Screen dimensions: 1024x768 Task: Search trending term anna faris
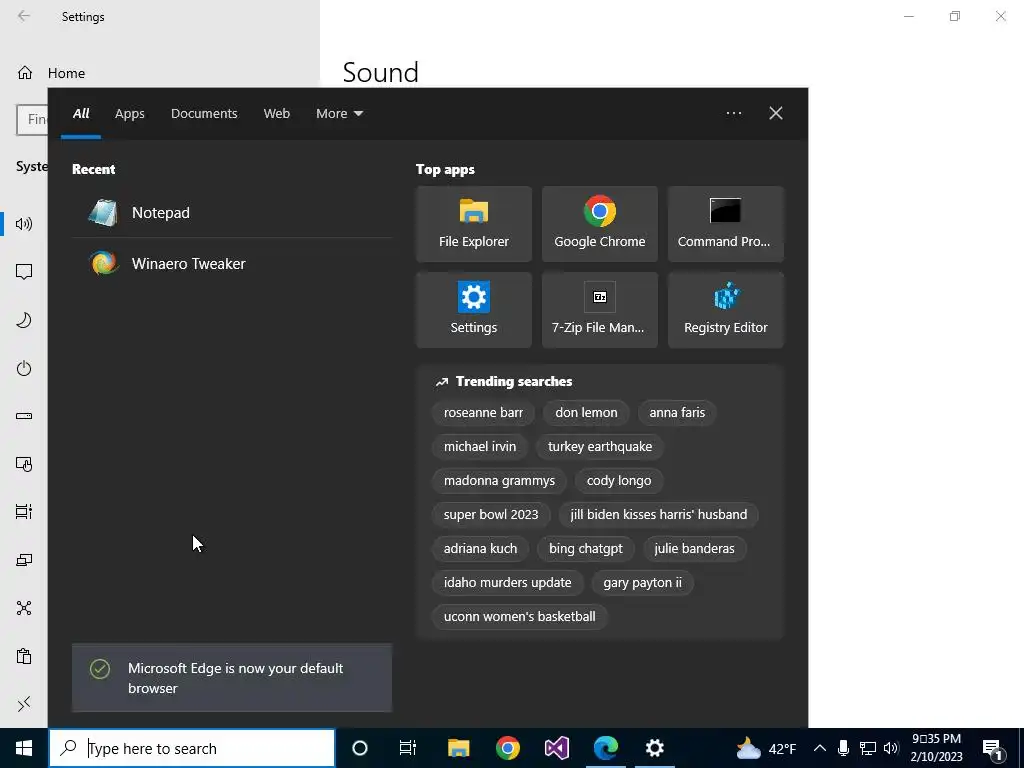pyautogui.click(x=677, y=413)
